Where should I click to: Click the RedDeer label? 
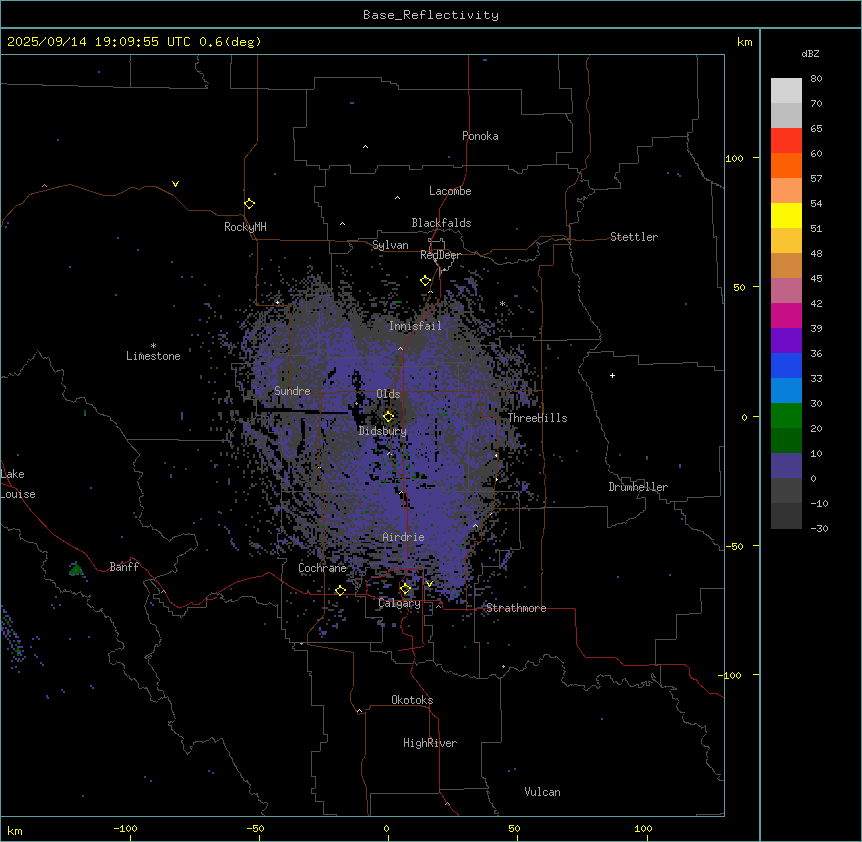(x=440, y=255)
